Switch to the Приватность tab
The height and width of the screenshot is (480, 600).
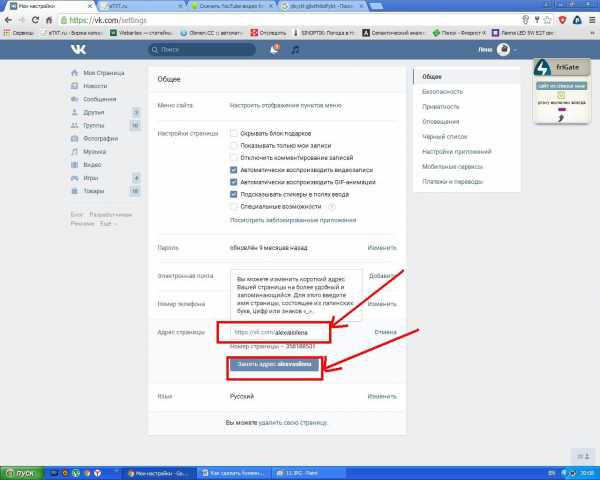point(440,106)
